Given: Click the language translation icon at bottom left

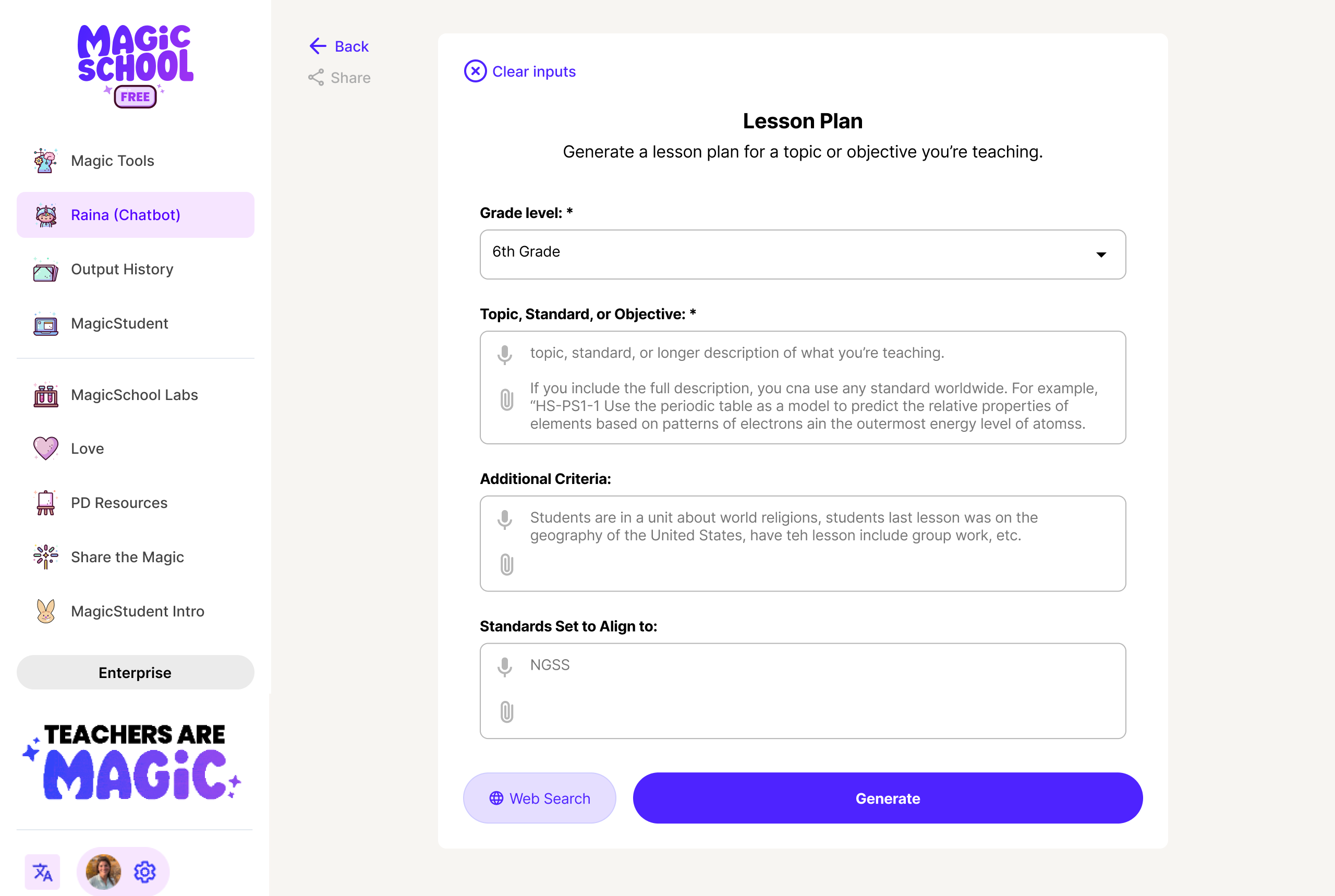Looking at the screenshot, I should pyautogui.click(x=43, y=871).
